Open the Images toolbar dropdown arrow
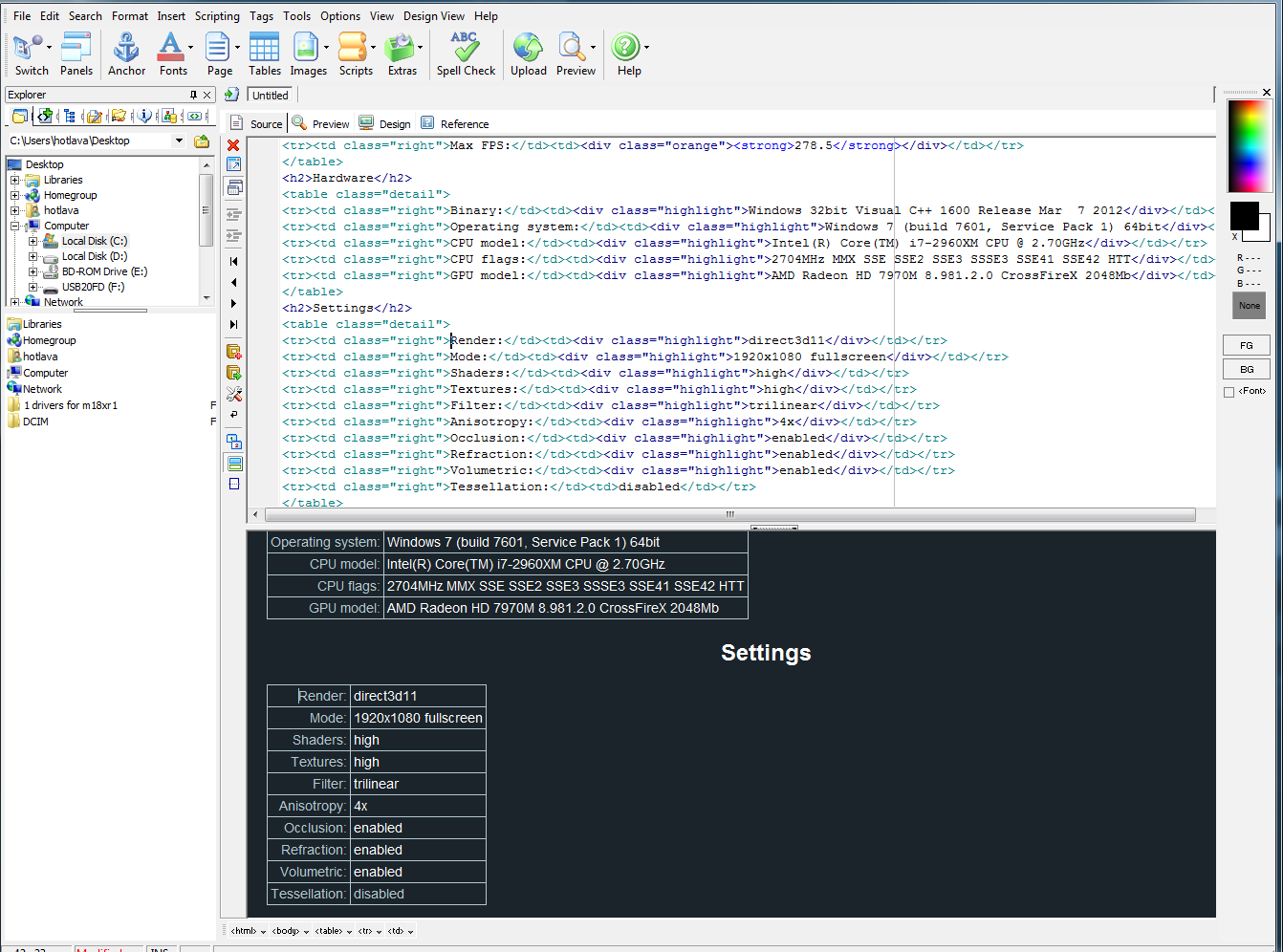Screen dimensions: 1283x952 [326, 47]
